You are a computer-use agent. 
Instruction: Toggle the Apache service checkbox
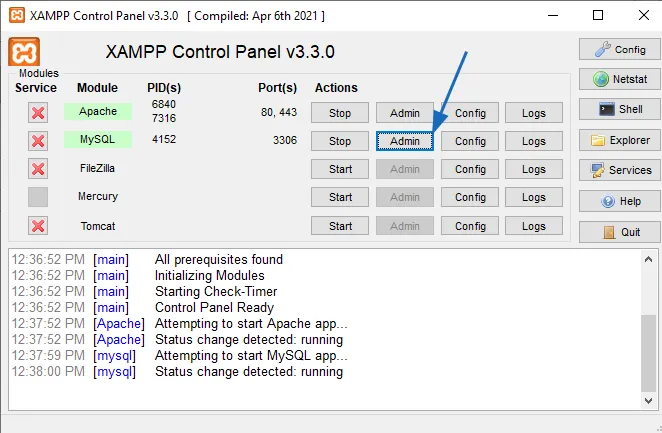click(x=38, y=113)
